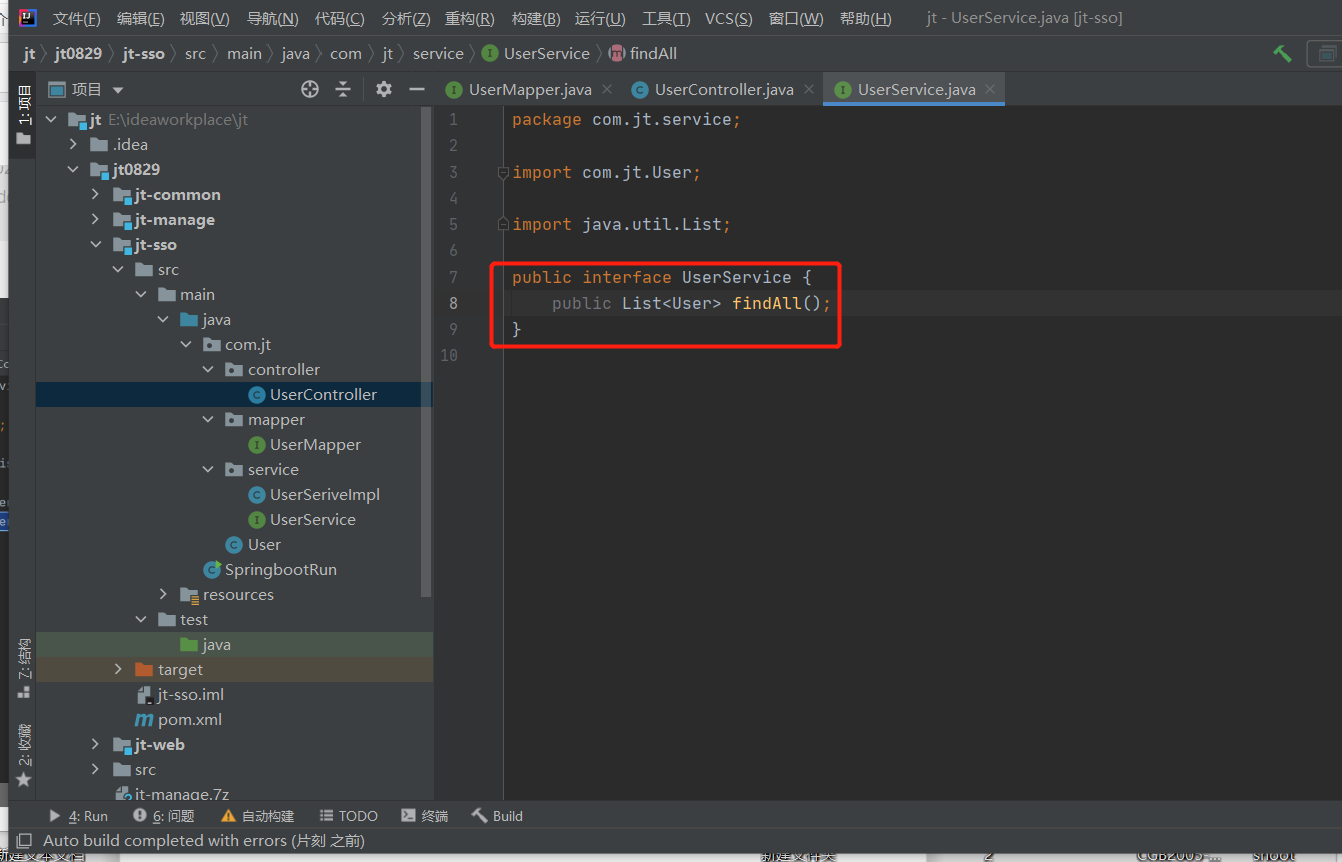The height and width of the screenshot is (862, 1342).
Task: Click service breadcrumb item
Action: click(438, 54)
